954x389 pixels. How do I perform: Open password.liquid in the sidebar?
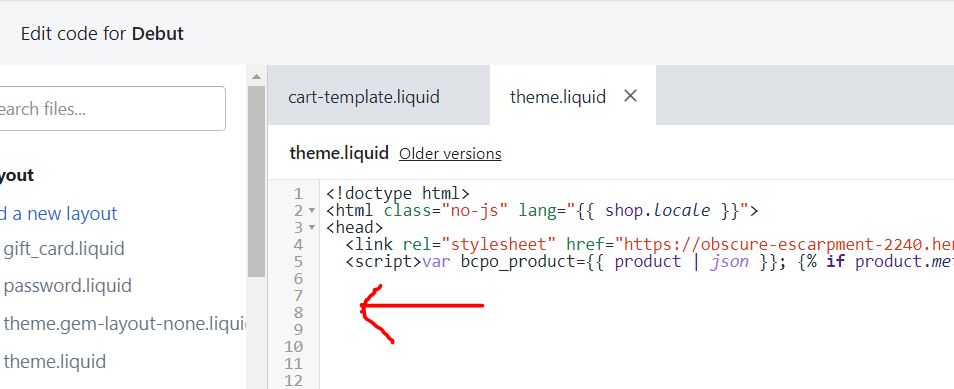pos(68,286)
